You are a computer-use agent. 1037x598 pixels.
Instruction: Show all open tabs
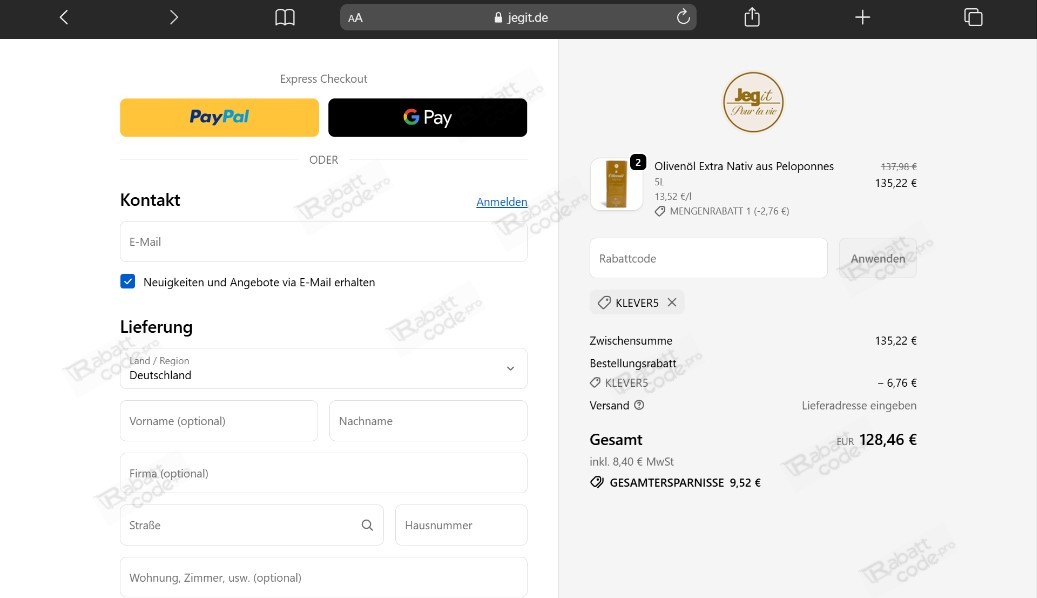(x=971, y=17)
